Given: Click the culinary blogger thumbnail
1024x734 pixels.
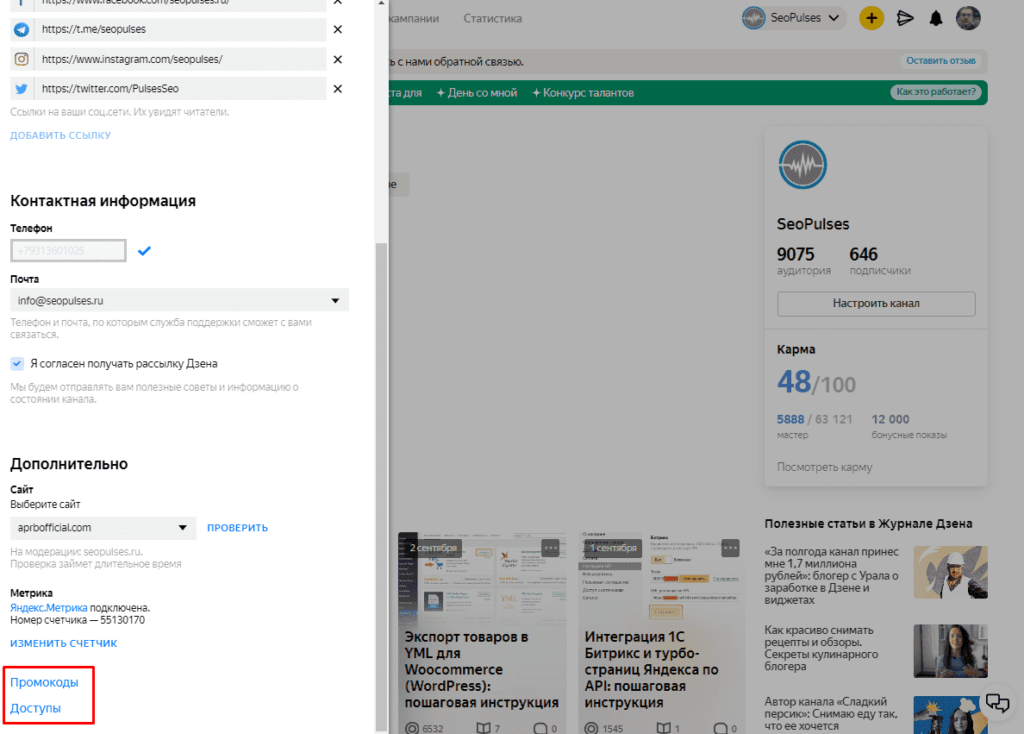Looking at the screenshot, I should click(x=950, y=651).
